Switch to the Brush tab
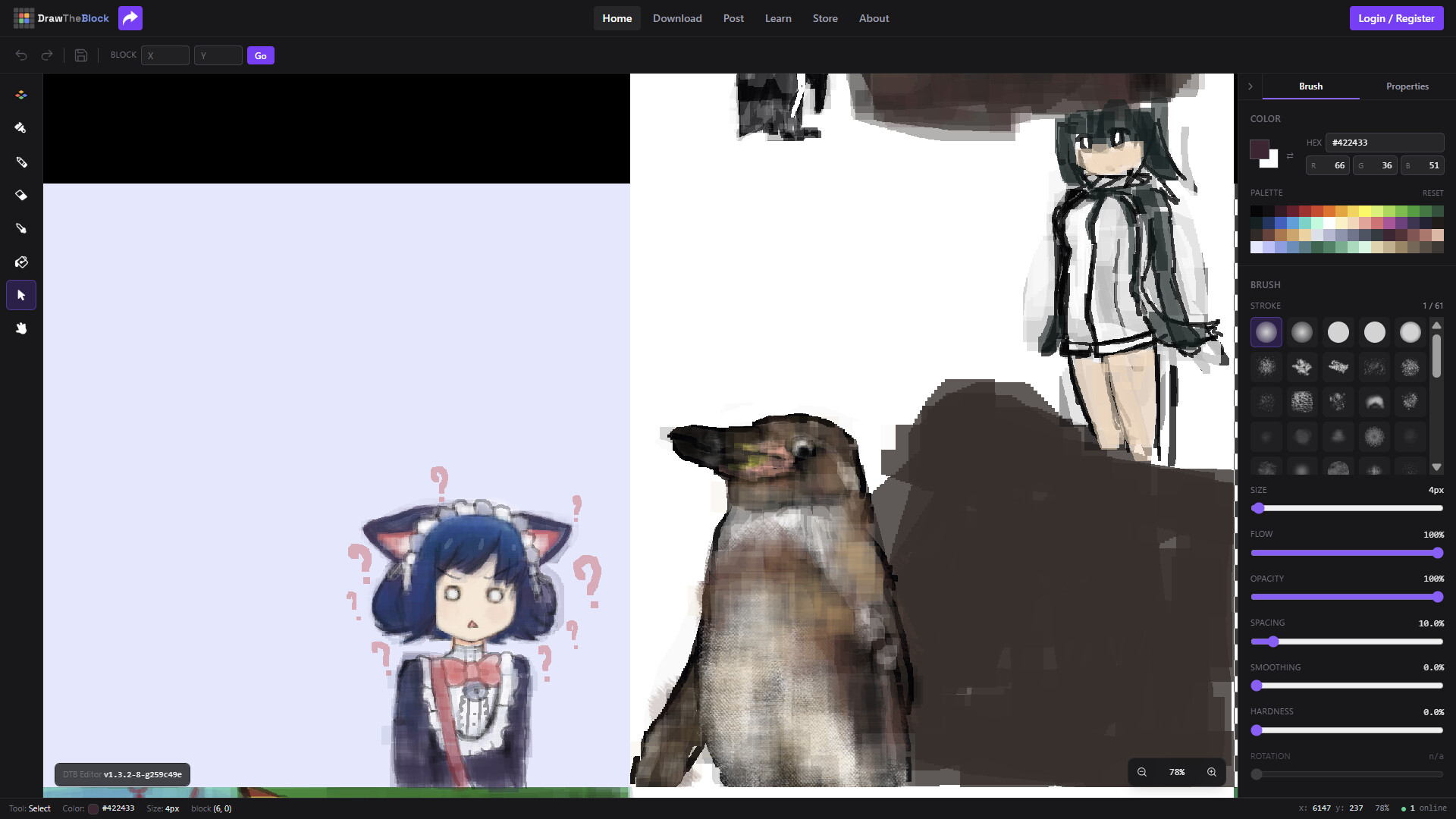This screenshot has width=1456, height=819. (x=1310, y=86)
